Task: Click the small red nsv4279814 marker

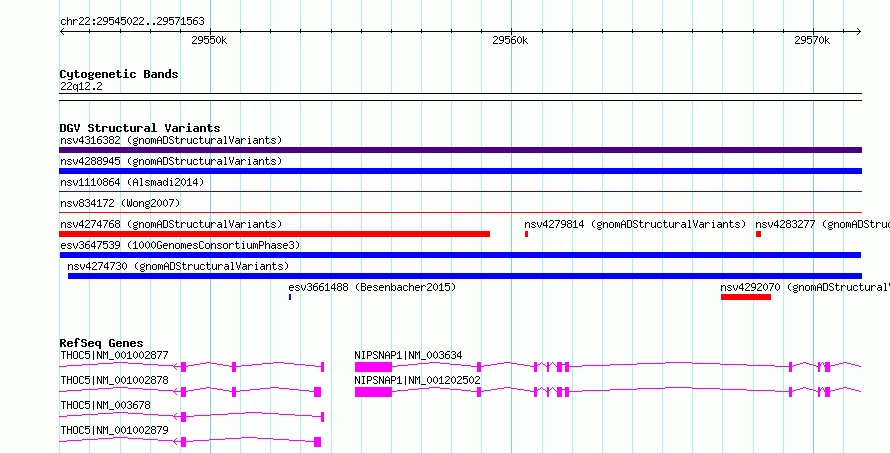Action: (x=527, y=234)
